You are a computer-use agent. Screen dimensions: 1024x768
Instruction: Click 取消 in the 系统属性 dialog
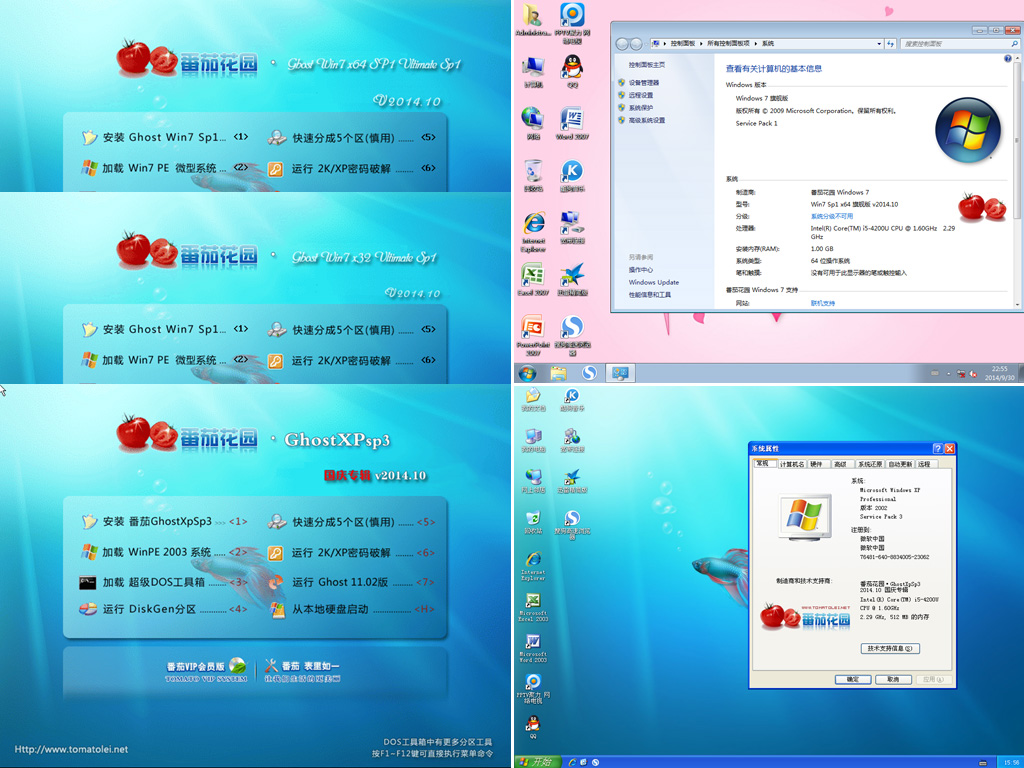893,679
